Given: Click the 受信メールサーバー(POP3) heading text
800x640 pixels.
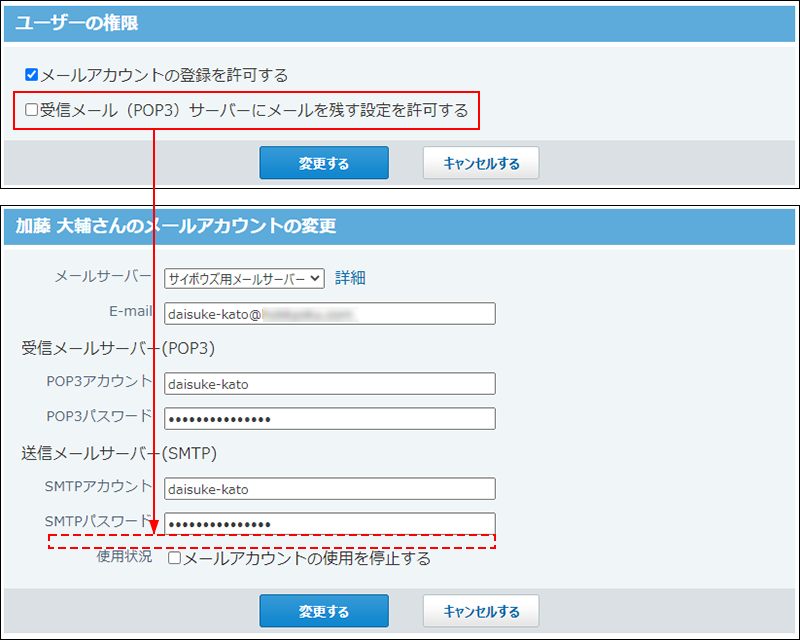Looking at the screenshot, I should [118, 348].
